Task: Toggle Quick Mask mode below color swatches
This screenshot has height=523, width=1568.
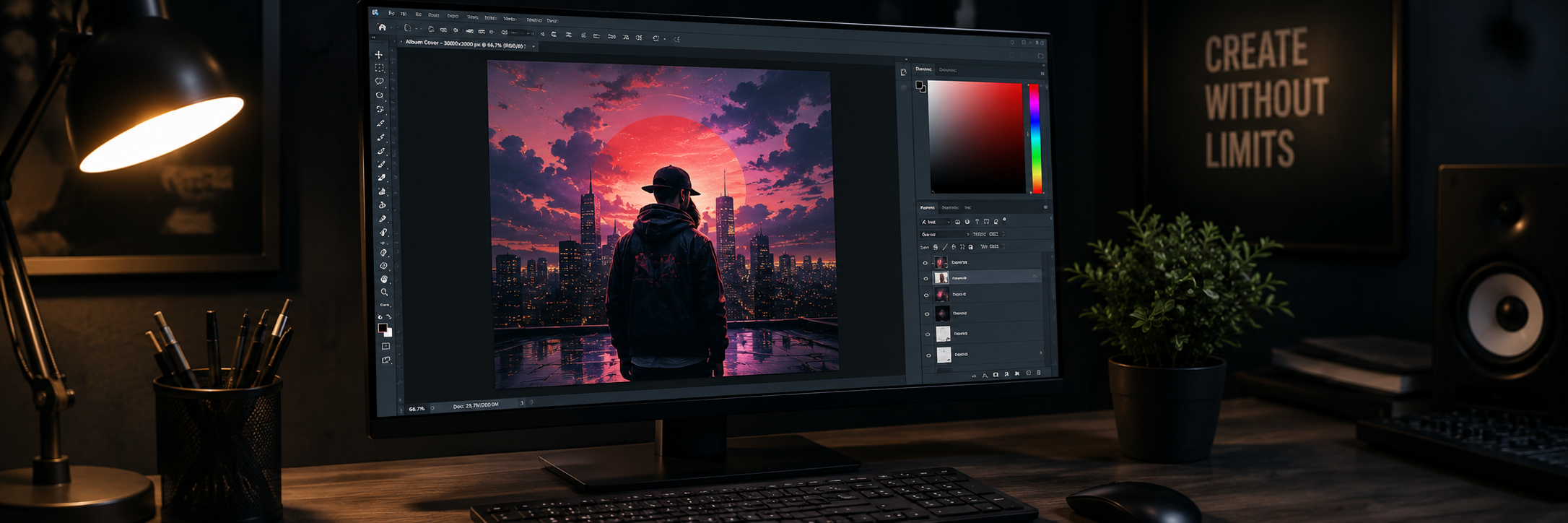Action: (x=386, y=346)
